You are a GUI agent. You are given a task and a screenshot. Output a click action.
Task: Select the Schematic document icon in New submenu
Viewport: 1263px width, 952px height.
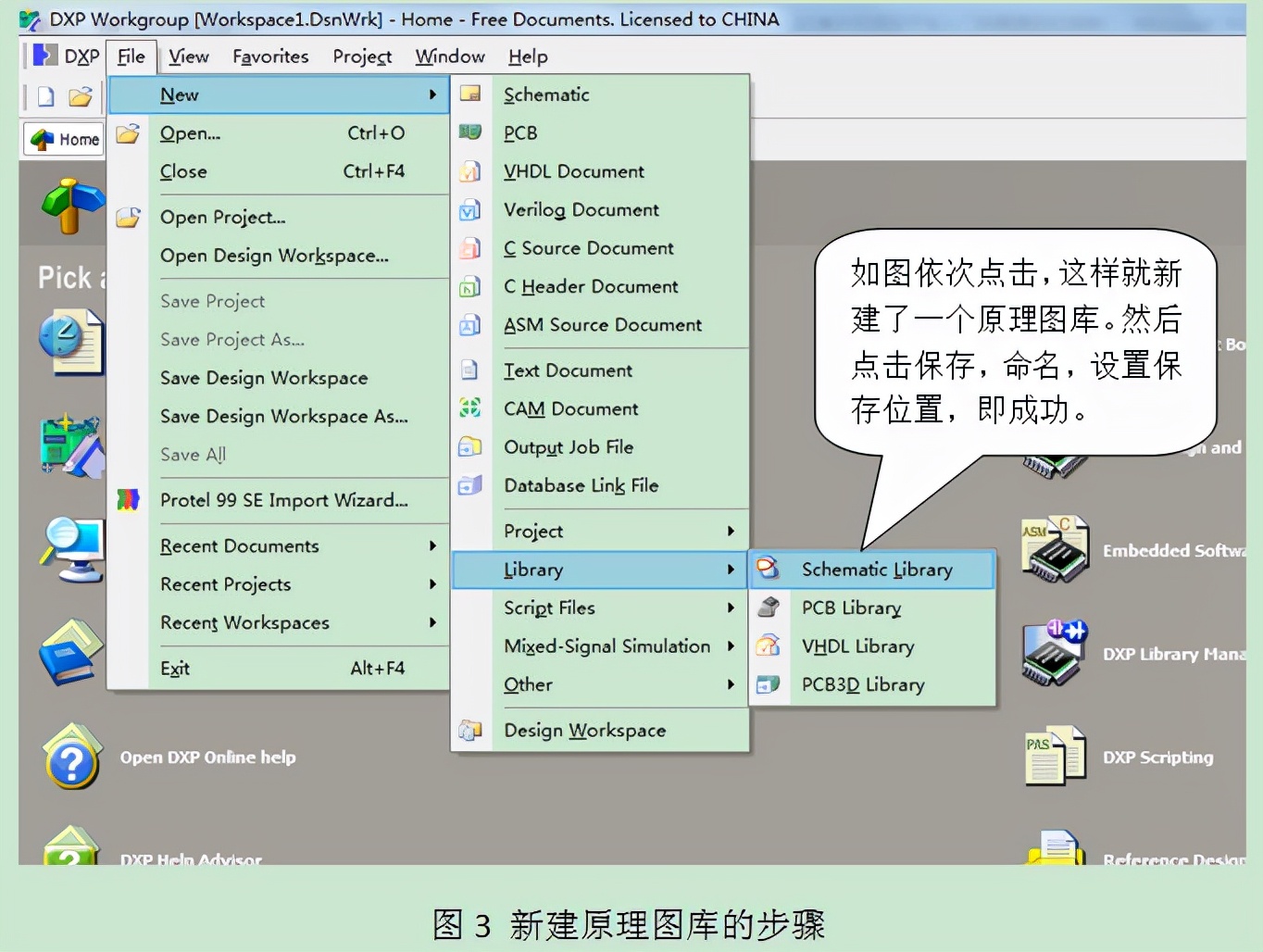click(x=471, y=94)
